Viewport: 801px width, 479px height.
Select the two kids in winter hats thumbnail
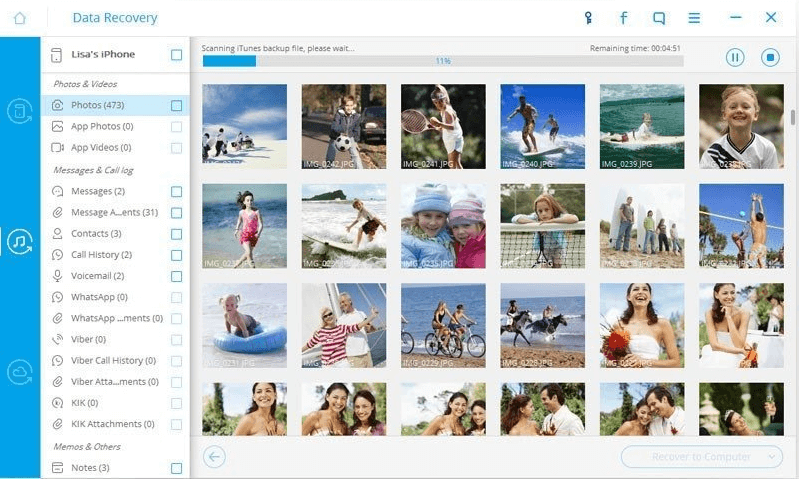pyautogui.click(x=443, y=226)
